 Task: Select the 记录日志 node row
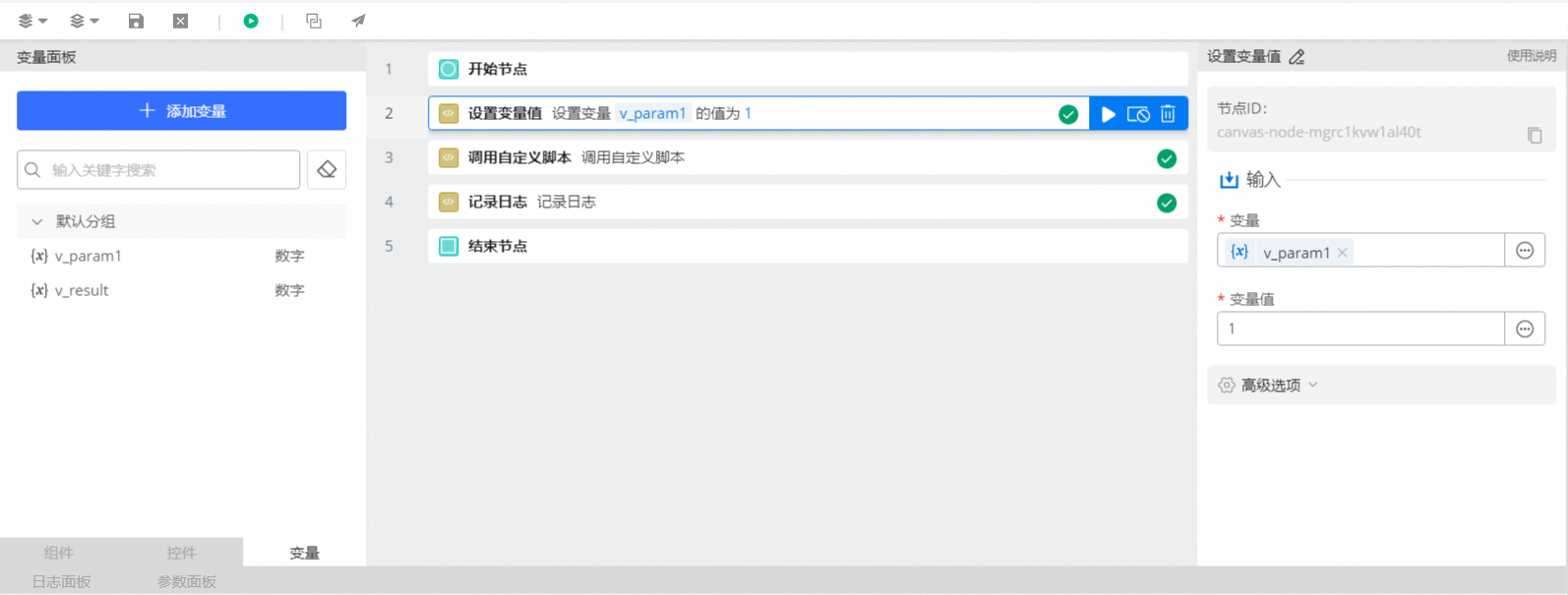[808, 202]
